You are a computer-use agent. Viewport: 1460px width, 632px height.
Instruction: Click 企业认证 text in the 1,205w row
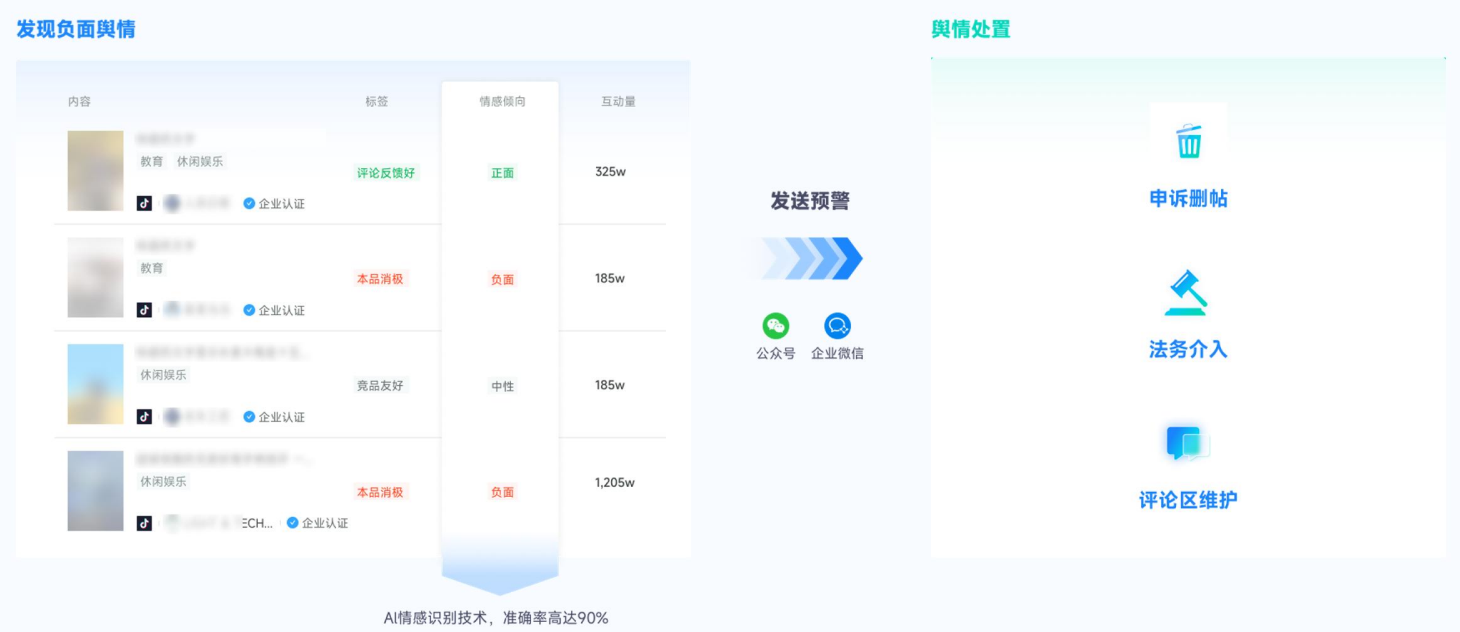pyautogui.click(x=325, y=523)
